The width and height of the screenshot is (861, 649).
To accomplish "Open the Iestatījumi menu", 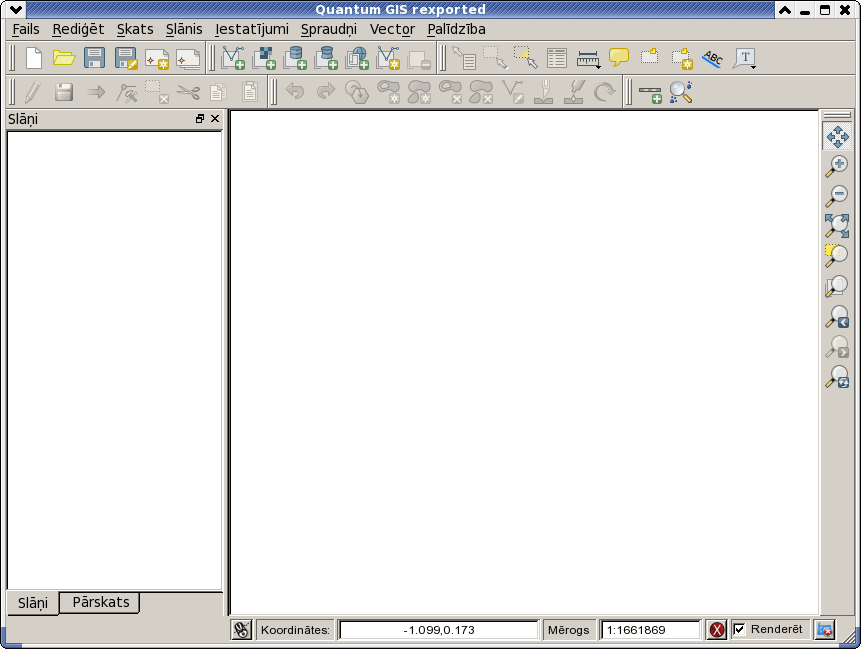I will (251, 29).
